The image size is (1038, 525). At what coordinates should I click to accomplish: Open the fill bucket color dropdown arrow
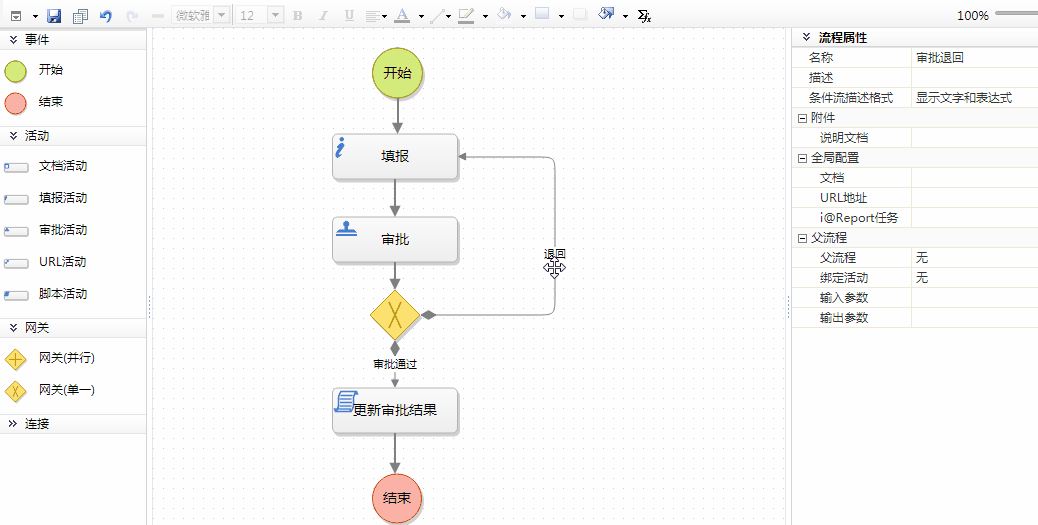pyautogui.click(x=523, y=17)
